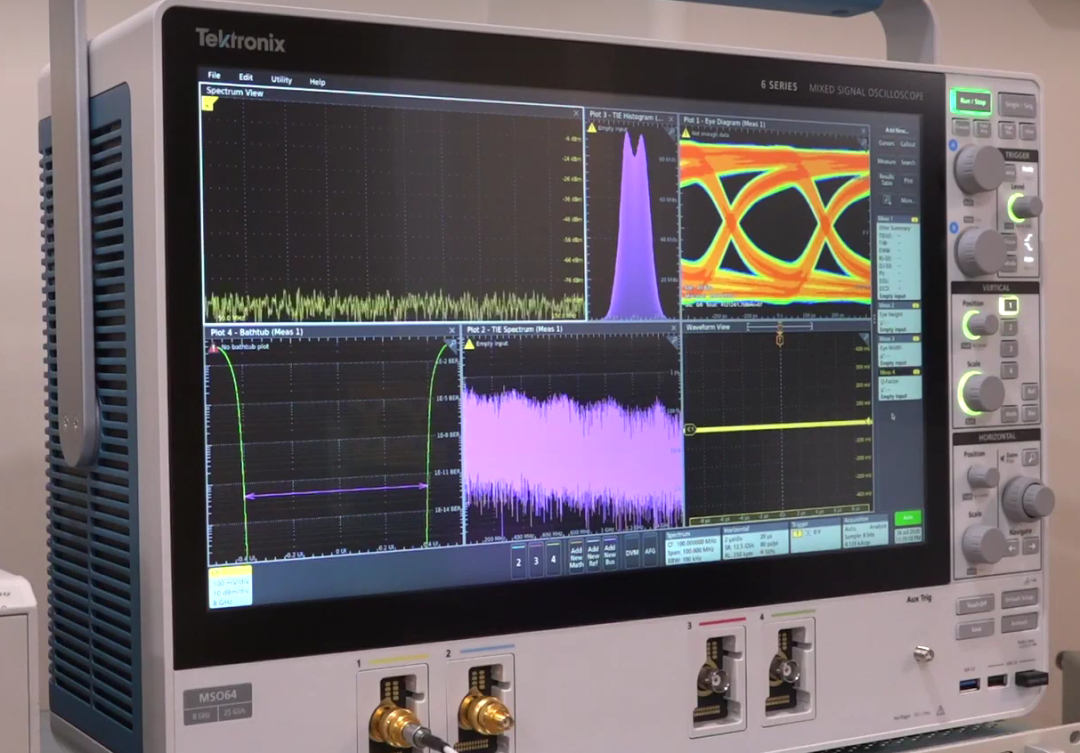Image resolution: width=1080 pixels, height=753 pixels.
Task: Tap the vertical Scale knob
Action: point(982,392)
